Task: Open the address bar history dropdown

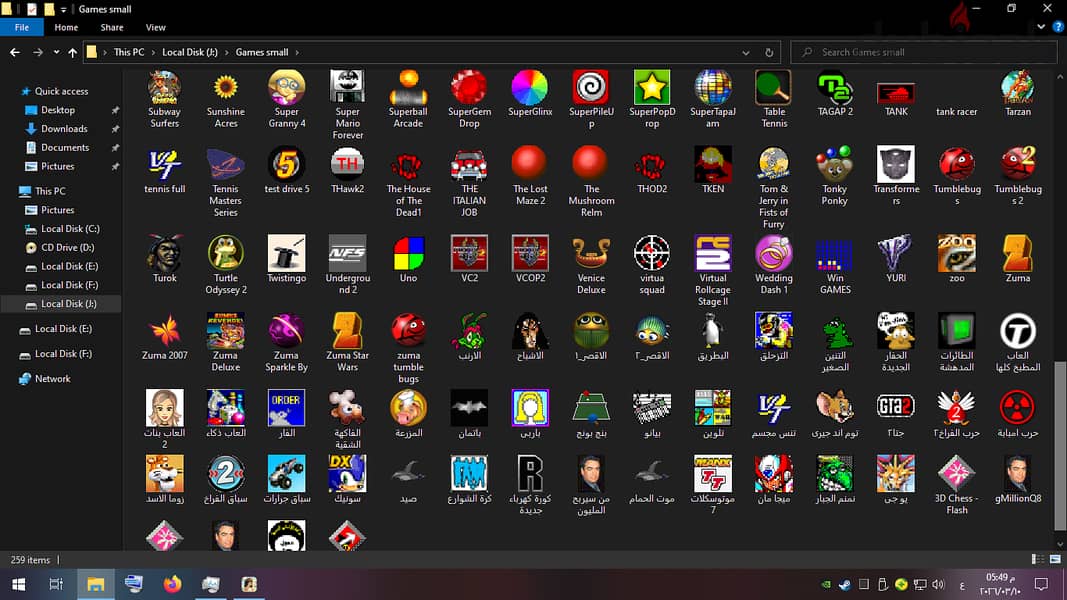Action: pos(746,52)
